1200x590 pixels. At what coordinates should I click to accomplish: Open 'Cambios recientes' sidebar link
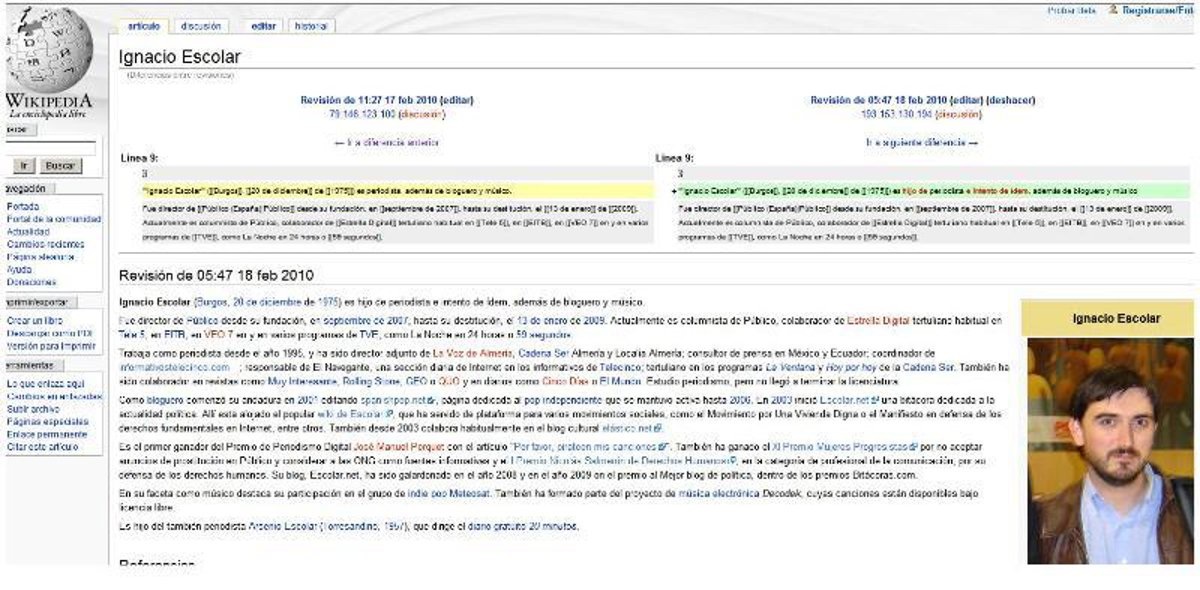pos(46,244)
